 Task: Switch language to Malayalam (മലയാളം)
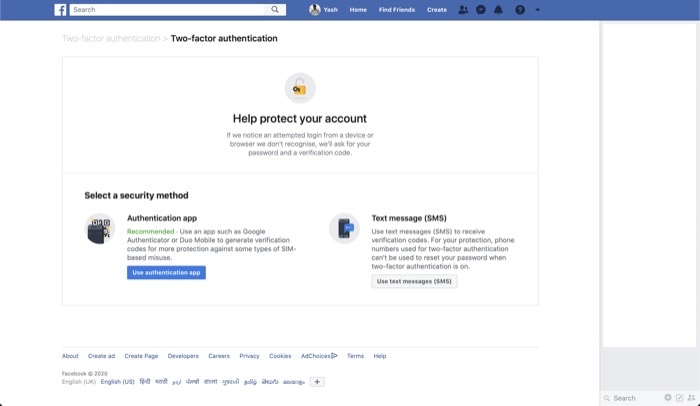pos(294,382)
